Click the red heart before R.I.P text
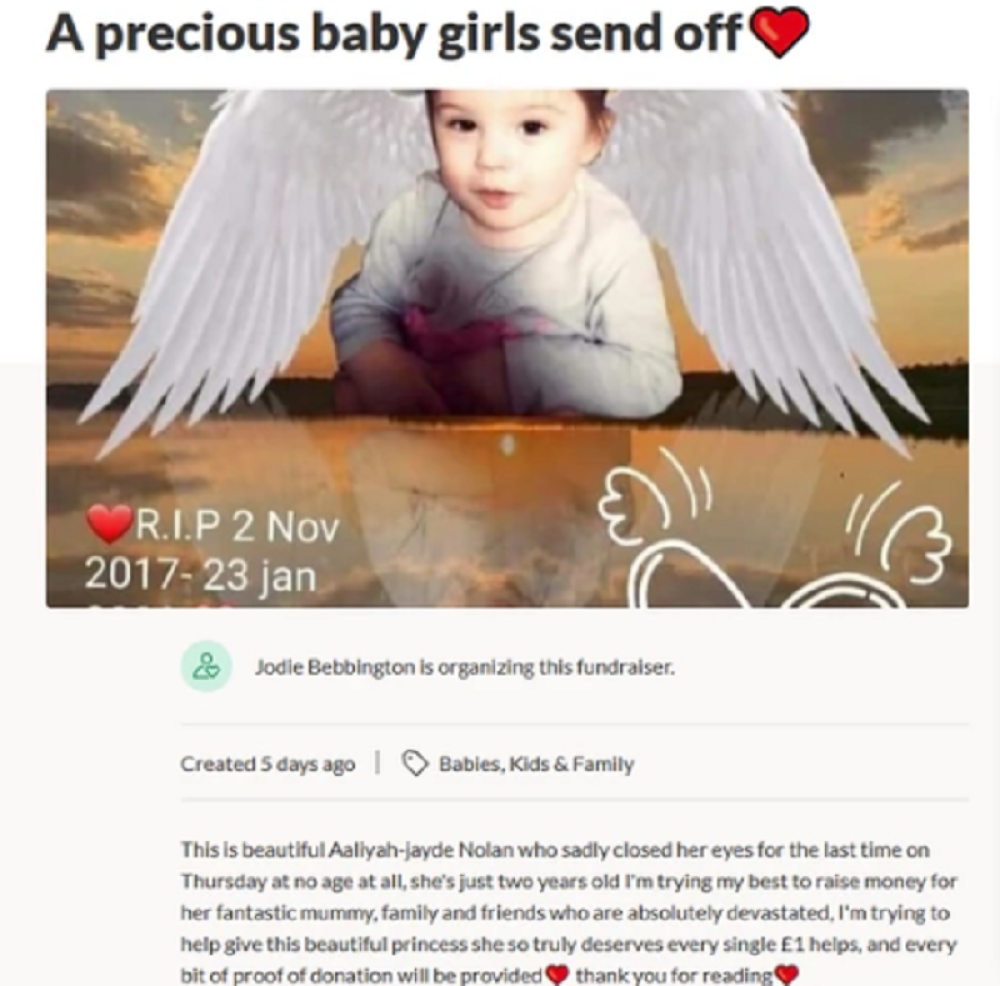 pos(108,524)
